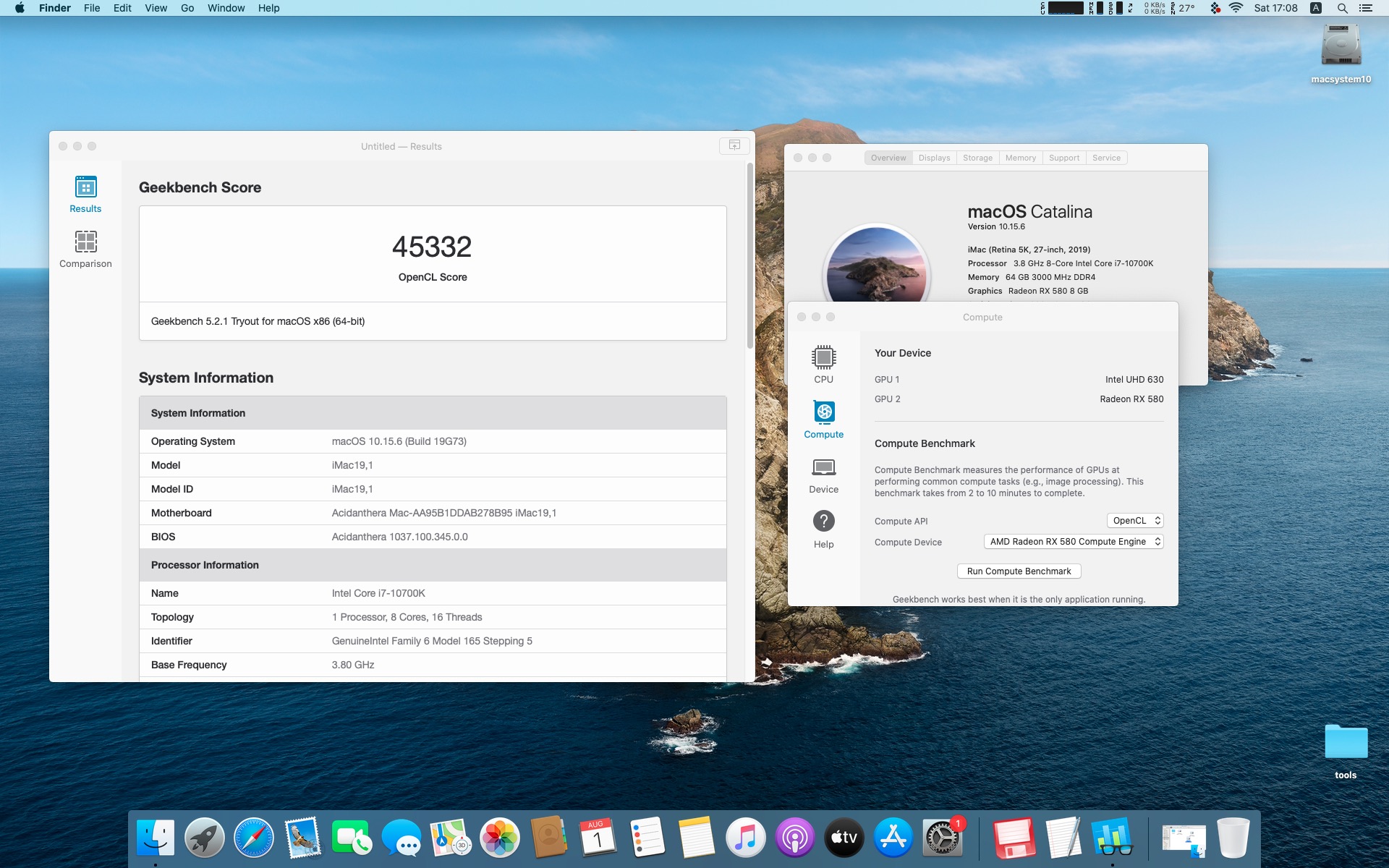The image size is (1389, 868).
Task: Click Run Compute Benchmark button
Action: pos(1019,571)
